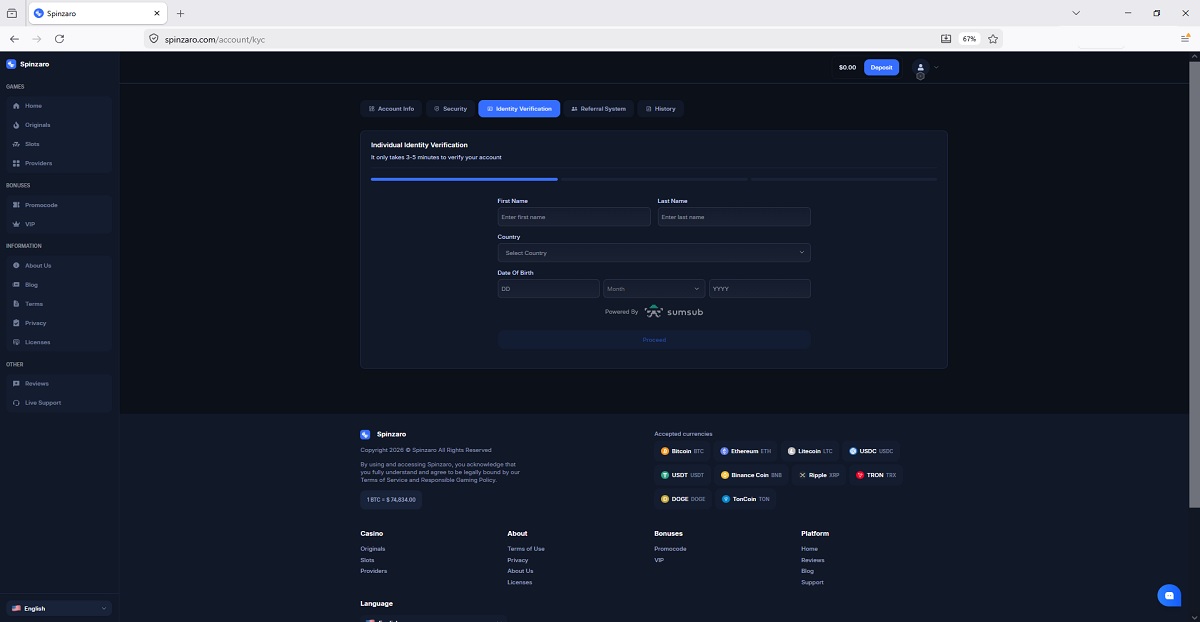
Task: Click the DOGE currency chip
Action: click(x=682, y=498)
